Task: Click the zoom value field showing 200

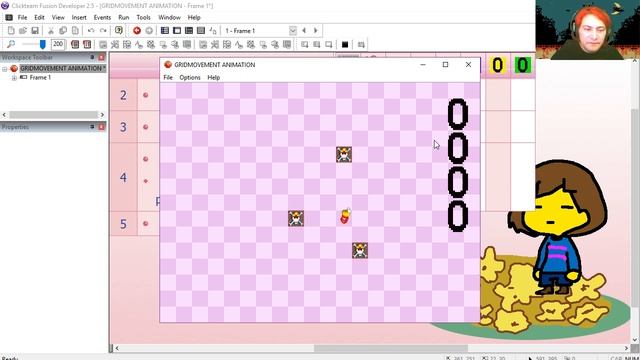Action: click(58, 44)
